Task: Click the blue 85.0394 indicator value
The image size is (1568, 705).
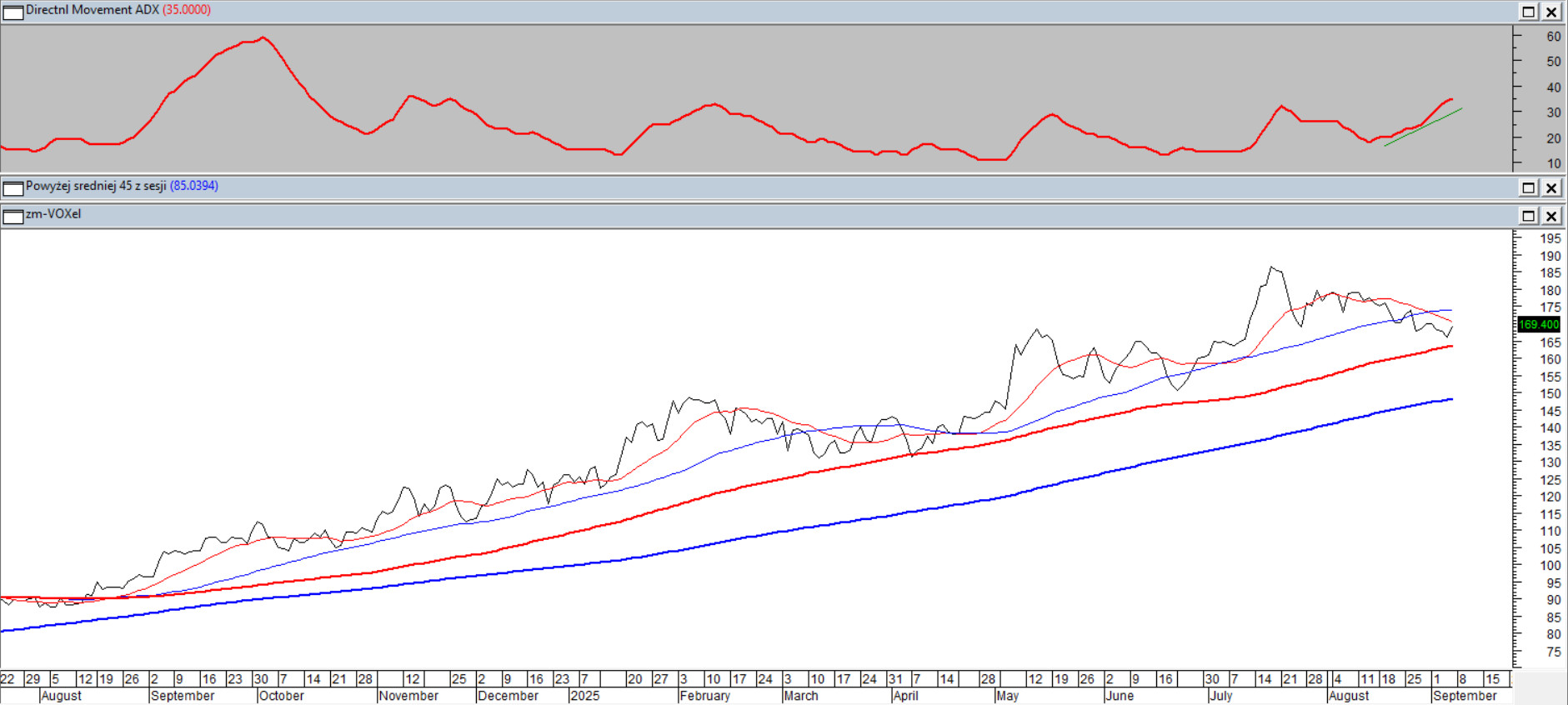Action: (x=194, y=186)
